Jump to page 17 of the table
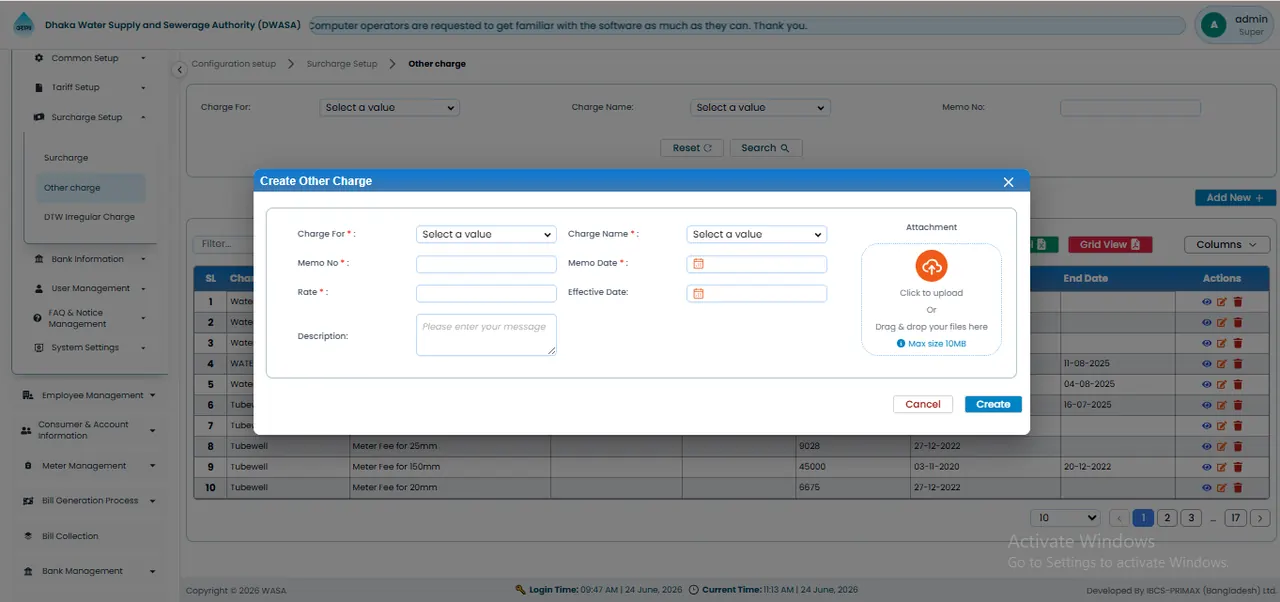 1236,518
